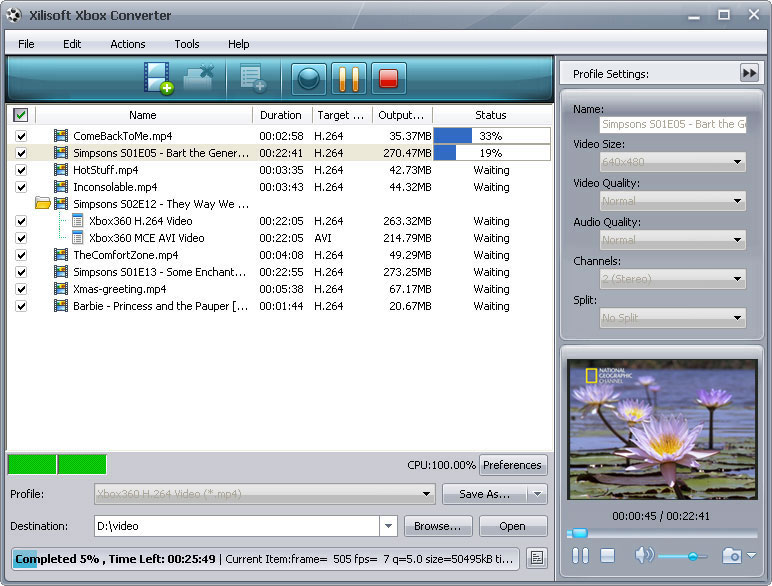Click the folder icon of Simpsons S02E12
The image size is (772, 586).
point(43,203)
